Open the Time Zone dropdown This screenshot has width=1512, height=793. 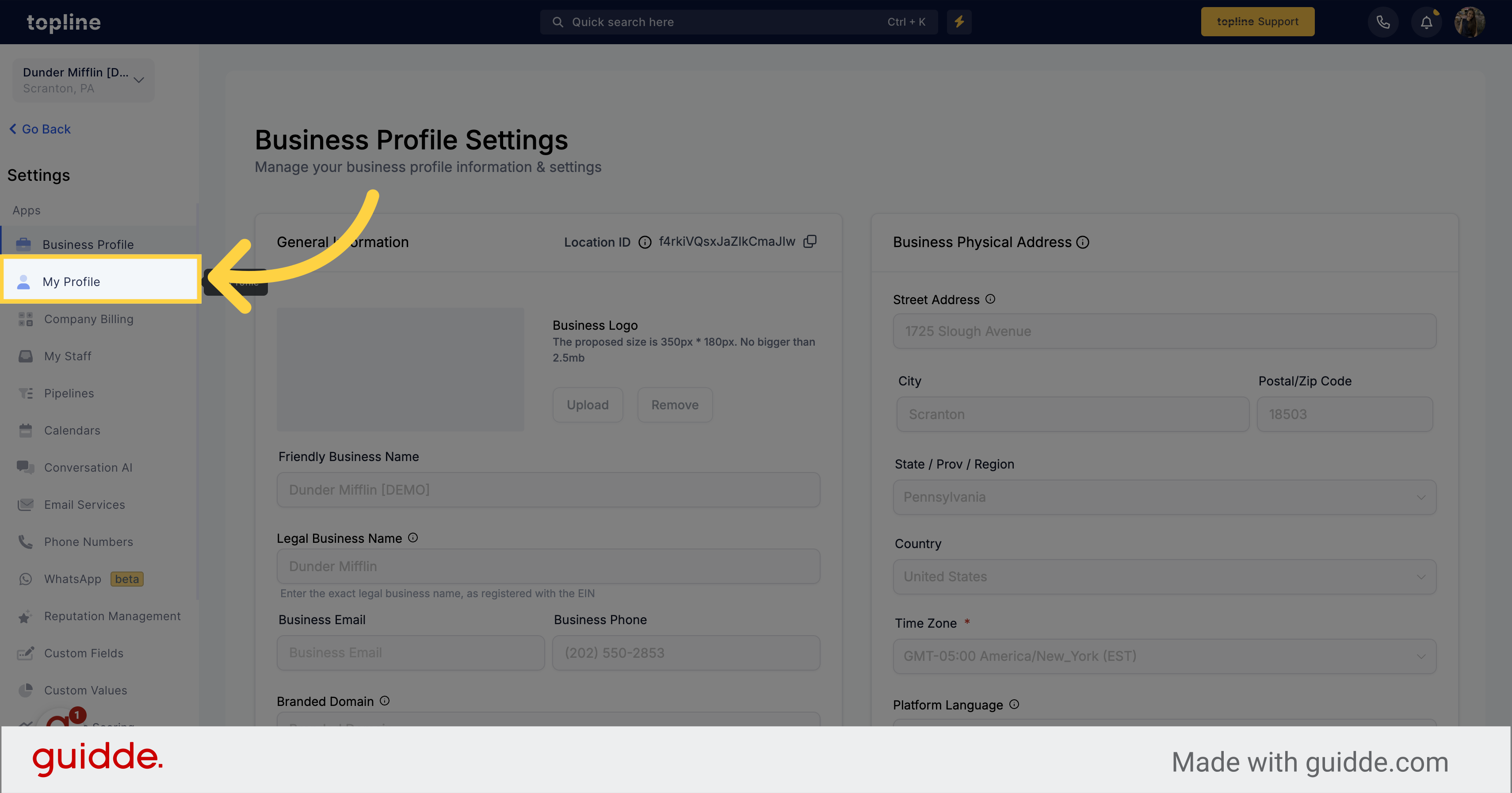tap(1165, 656)
